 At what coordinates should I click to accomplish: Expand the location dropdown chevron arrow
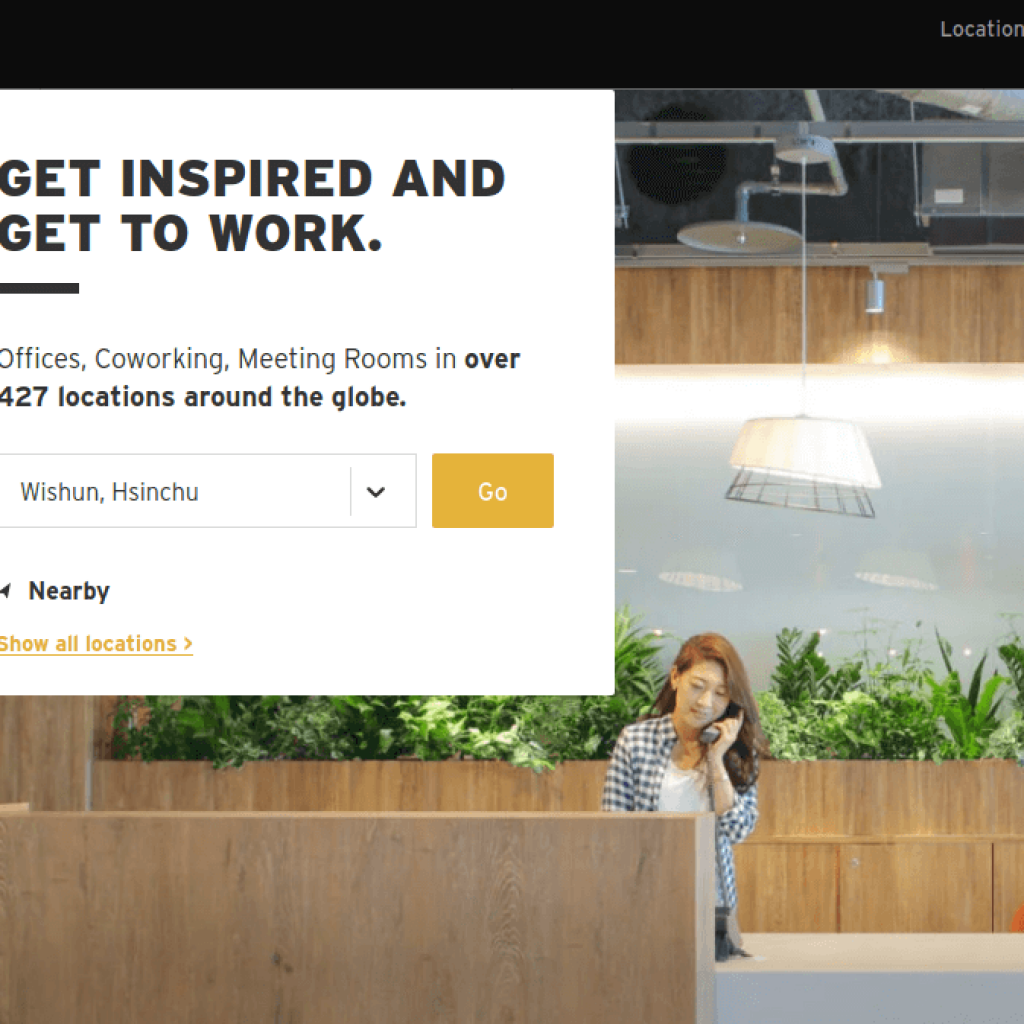coord(376,492)
